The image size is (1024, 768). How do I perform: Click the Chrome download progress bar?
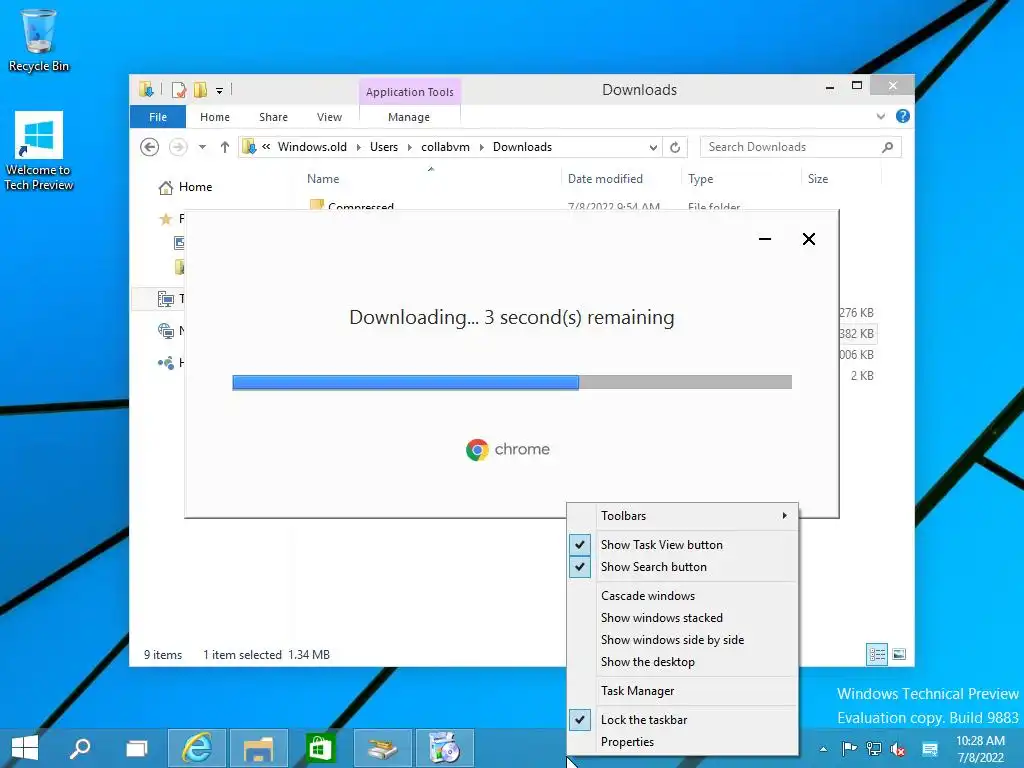point(512,382)
